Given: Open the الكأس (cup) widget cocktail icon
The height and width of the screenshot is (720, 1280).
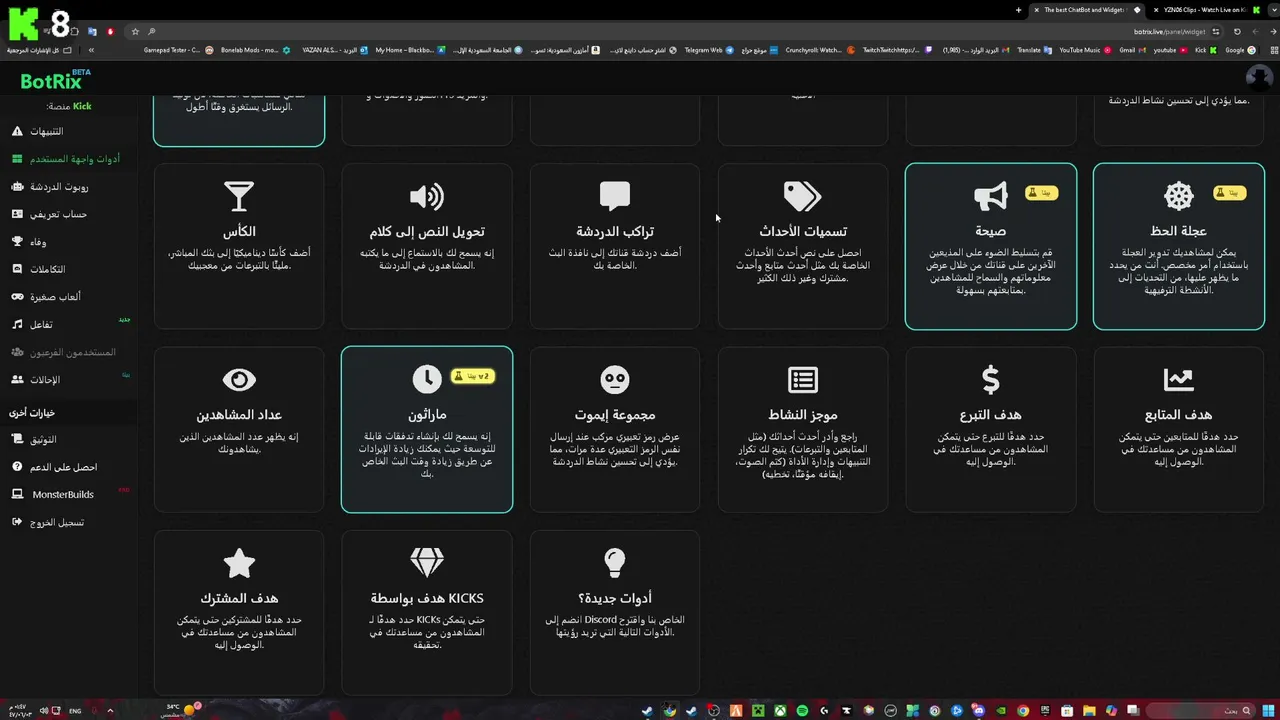Looking at the screenshot, I should 239,197.
